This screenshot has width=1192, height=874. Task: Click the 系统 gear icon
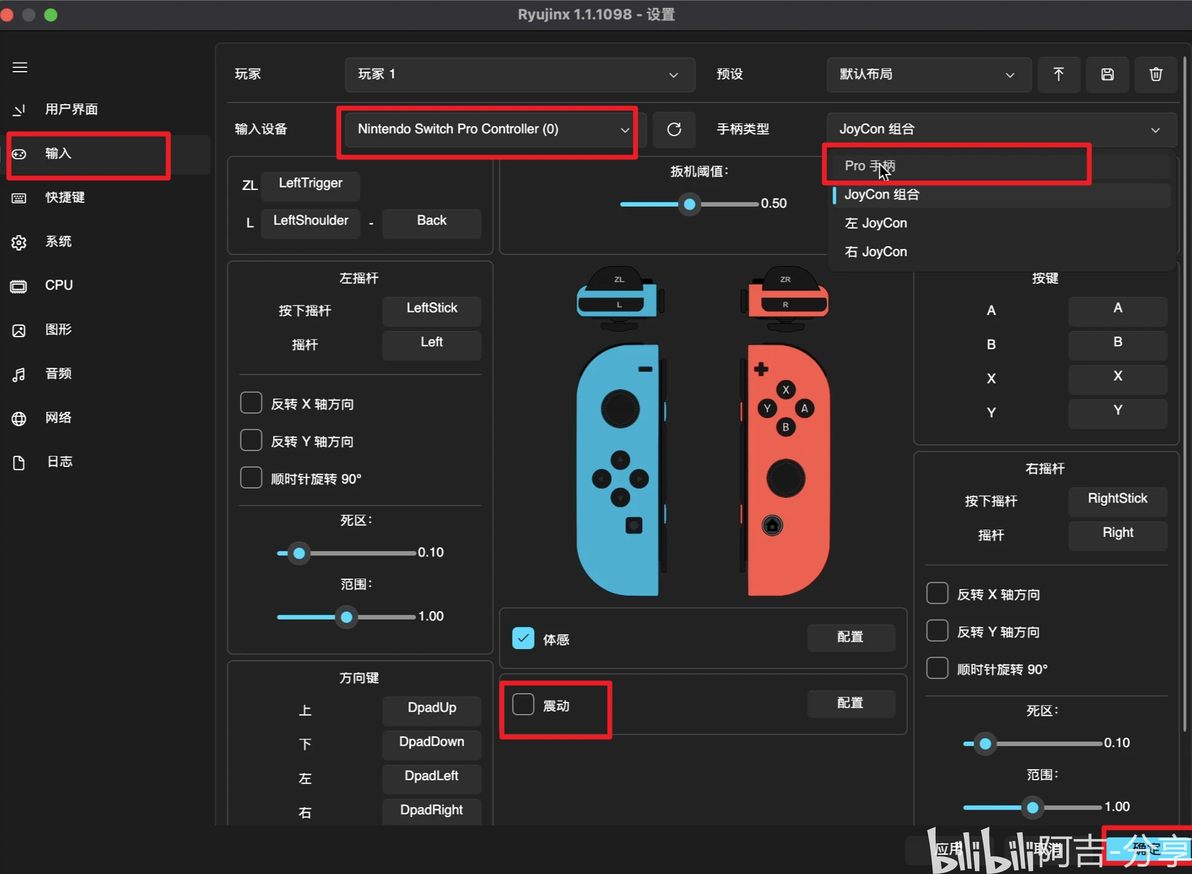pos(19,242)
